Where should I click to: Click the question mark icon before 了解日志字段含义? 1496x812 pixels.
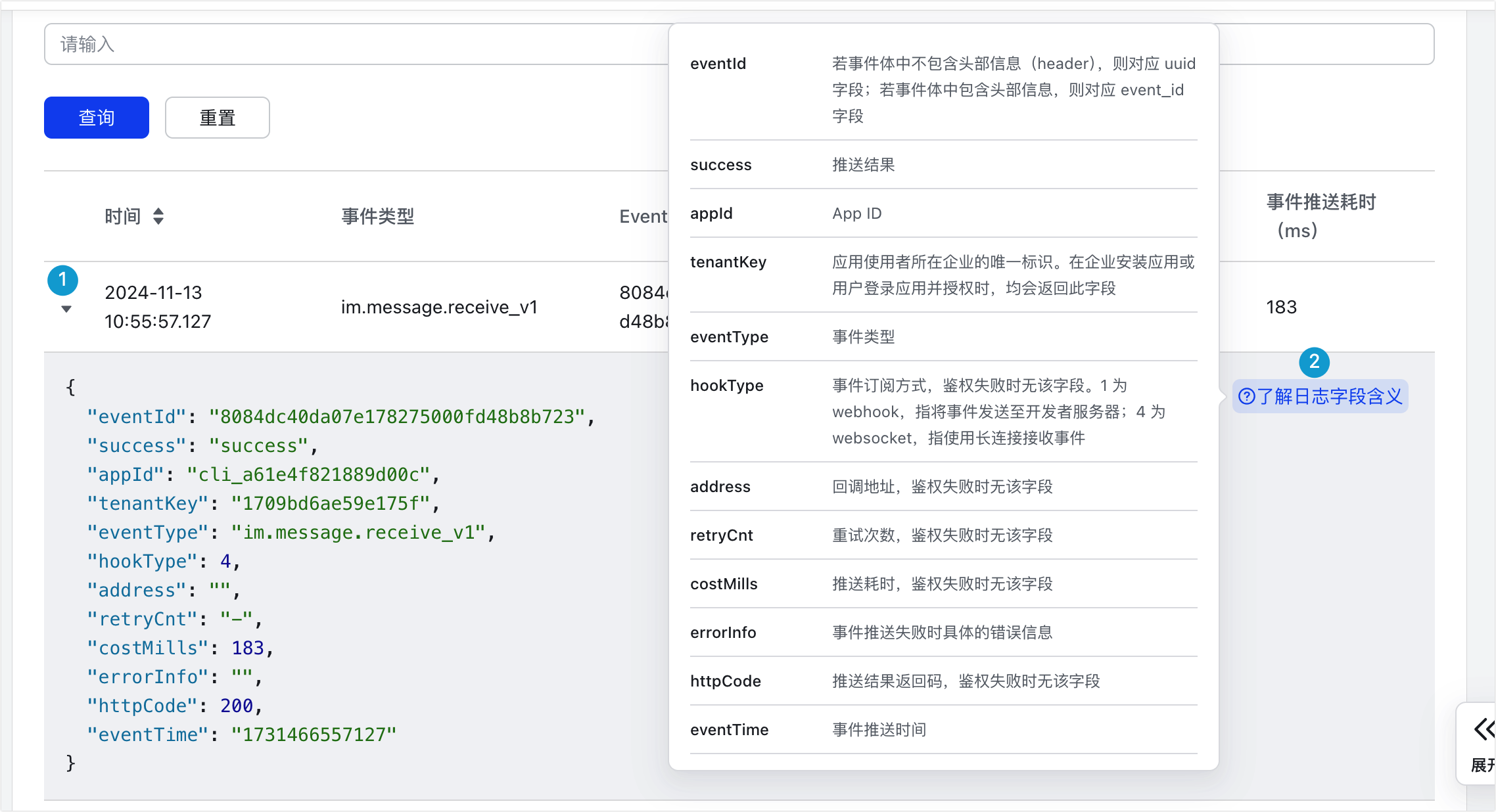(x=1246, y=397)
